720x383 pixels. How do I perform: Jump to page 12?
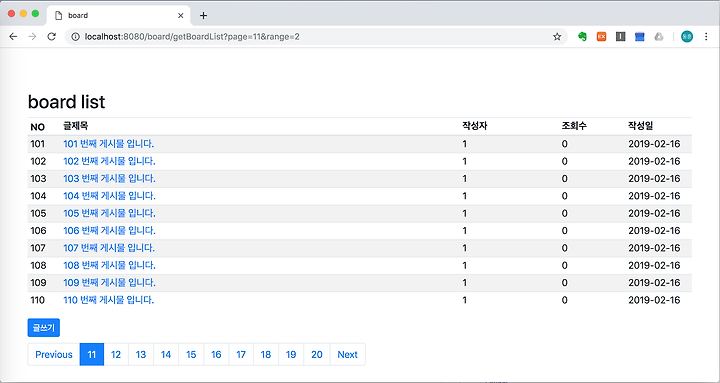coord(116,355)
